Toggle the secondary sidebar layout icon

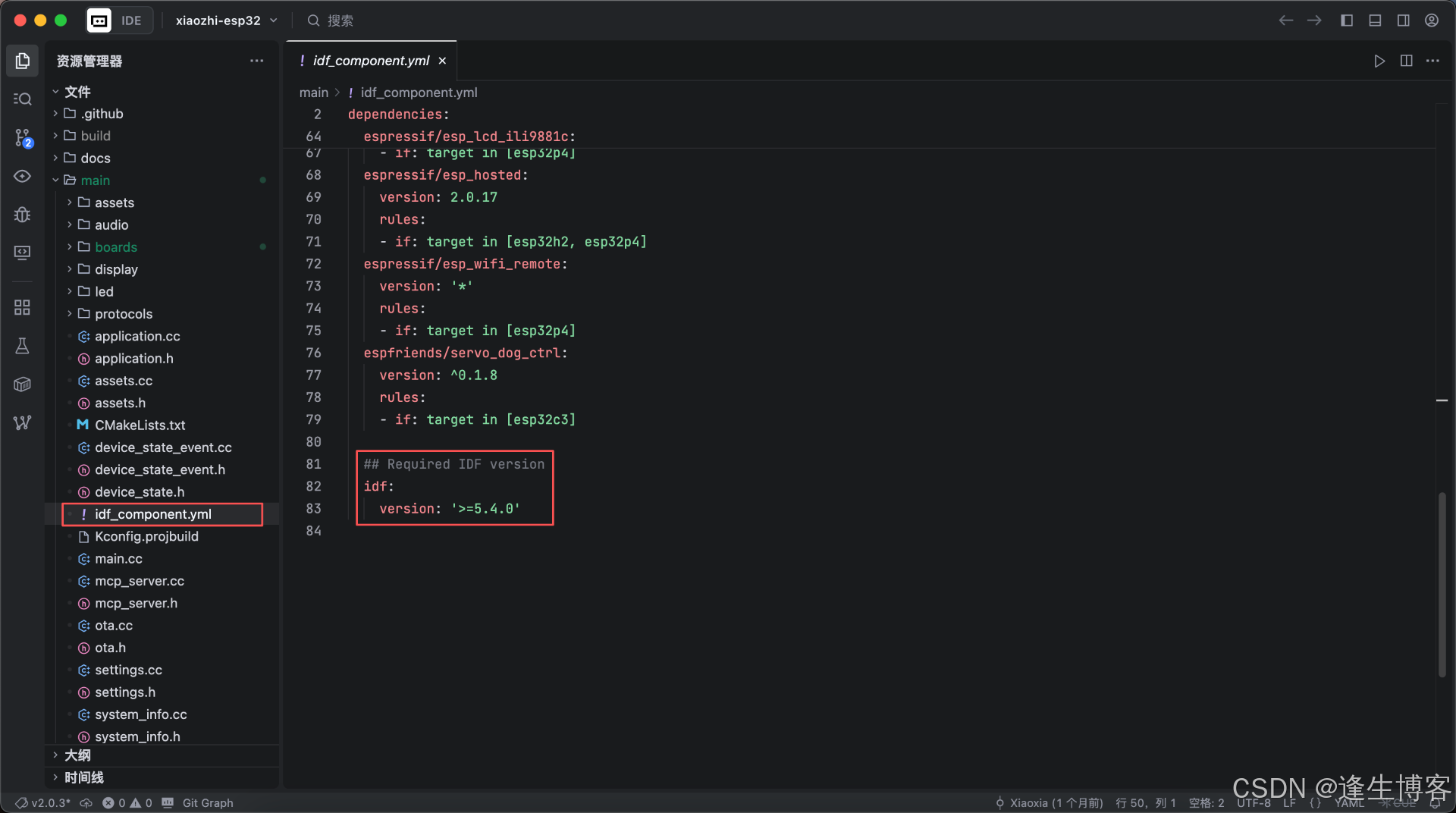(1404, 20)
